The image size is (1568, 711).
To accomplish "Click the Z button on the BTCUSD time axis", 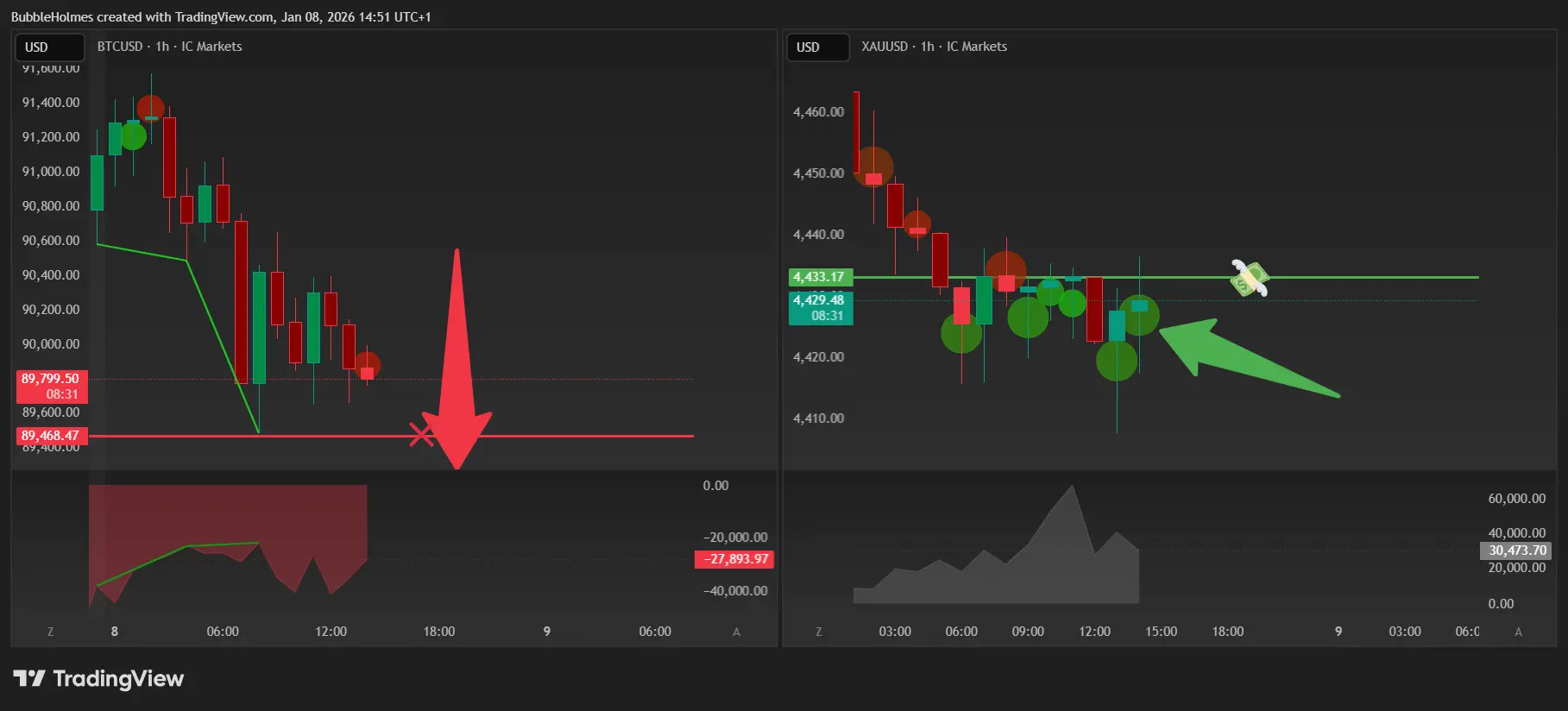I will [x=50, y=632].
